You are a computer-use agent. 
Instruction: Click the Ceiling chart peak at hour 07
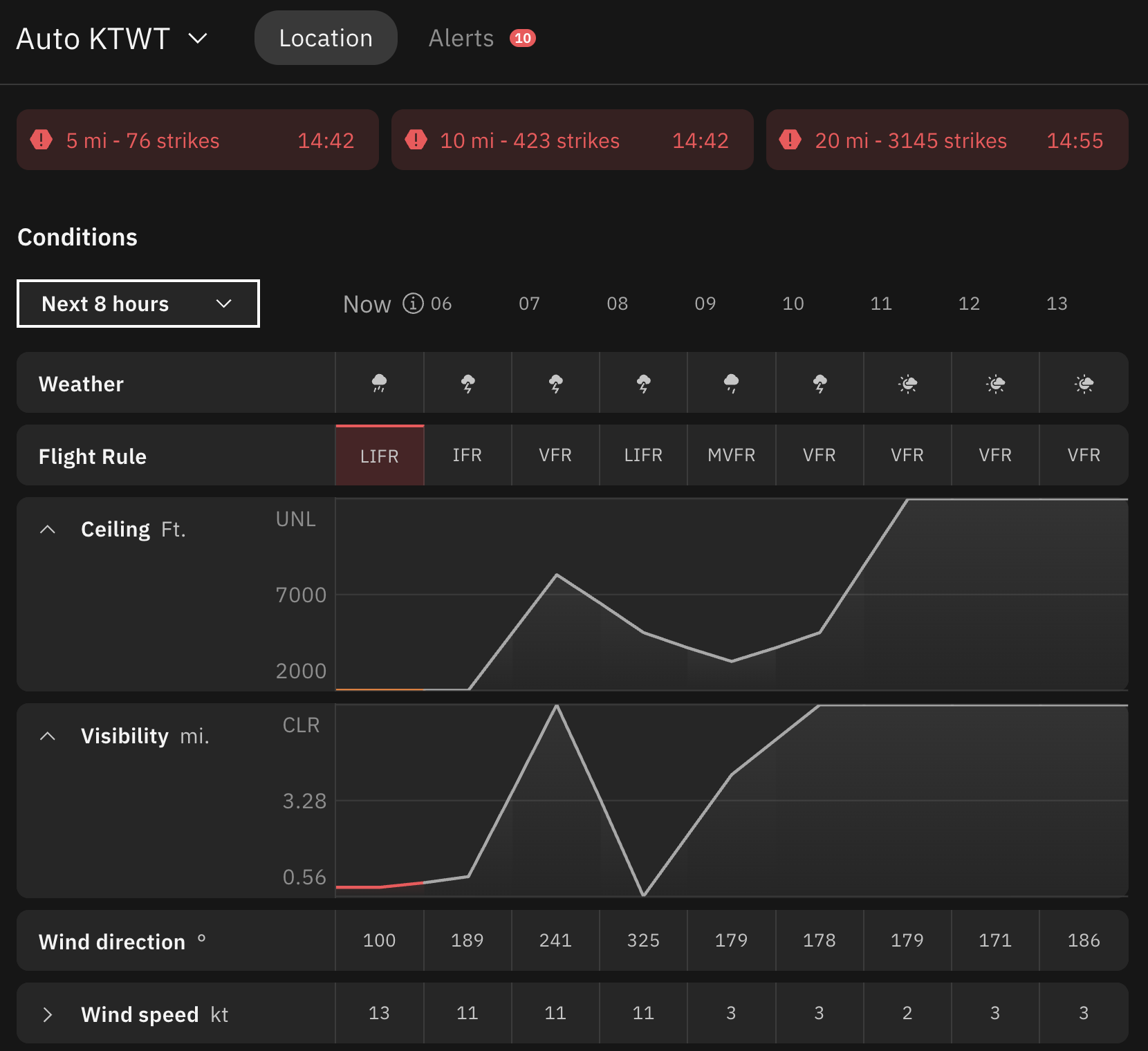click(x=557, y=575)
